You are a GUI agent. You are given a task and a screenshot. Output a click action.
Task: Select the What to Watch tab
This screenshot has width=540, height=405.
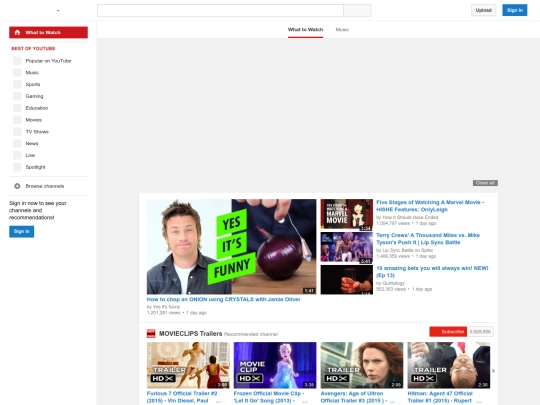[305, 30]
